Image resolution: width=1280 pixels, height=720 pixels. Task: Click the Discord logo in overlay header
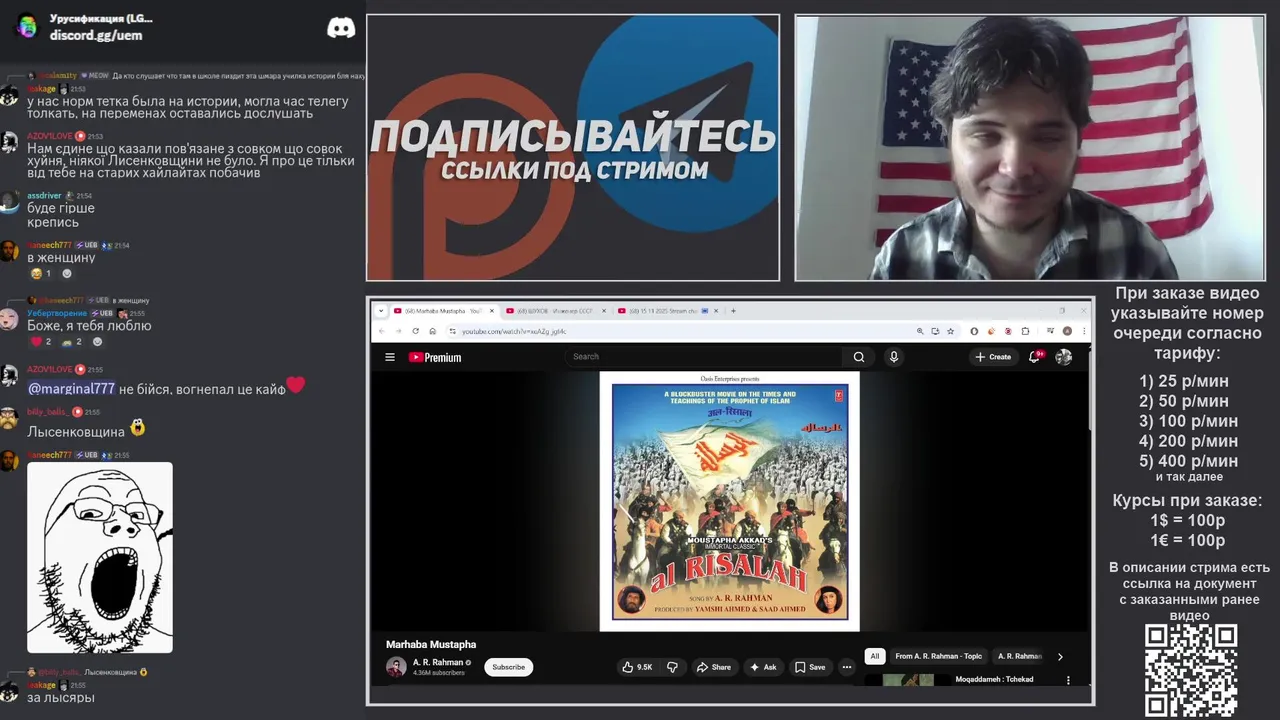(x=341, y=28)
